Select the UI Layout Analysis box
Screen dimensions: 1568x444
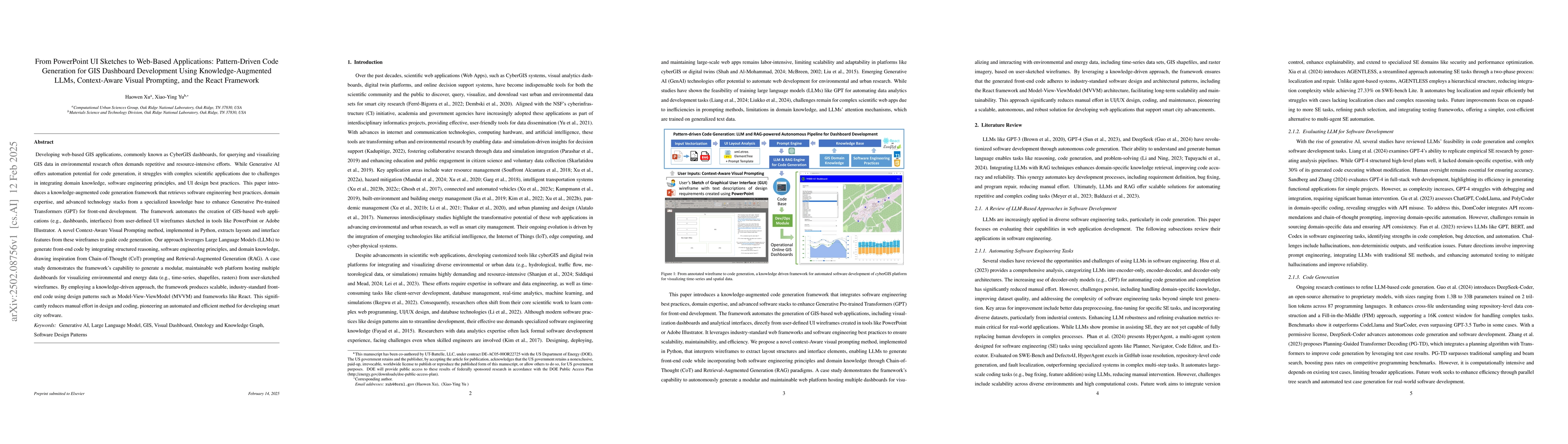coord(740,144)
